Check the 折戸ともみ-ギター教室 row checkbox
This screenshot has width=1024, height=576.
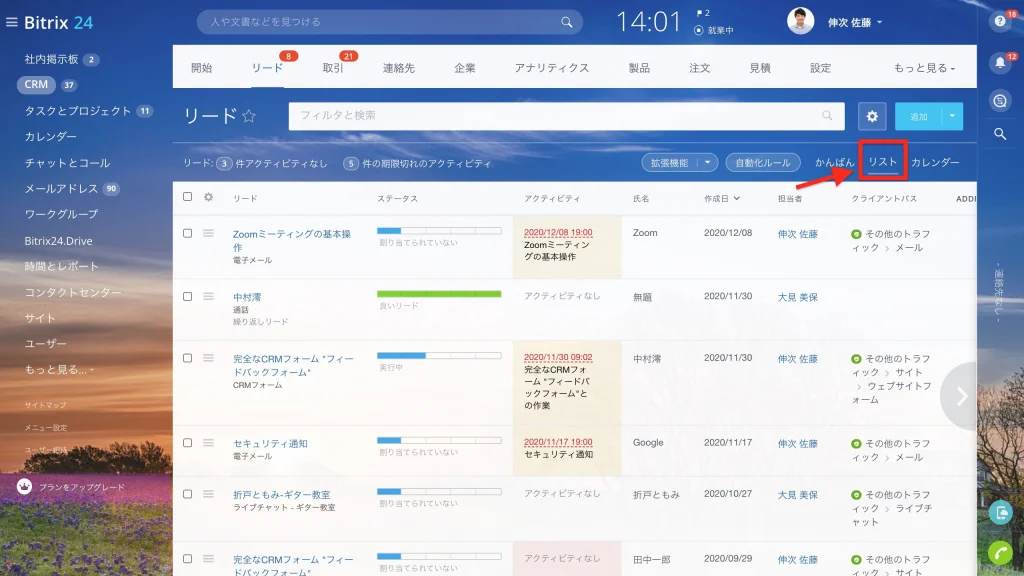(x=187, y=494)
